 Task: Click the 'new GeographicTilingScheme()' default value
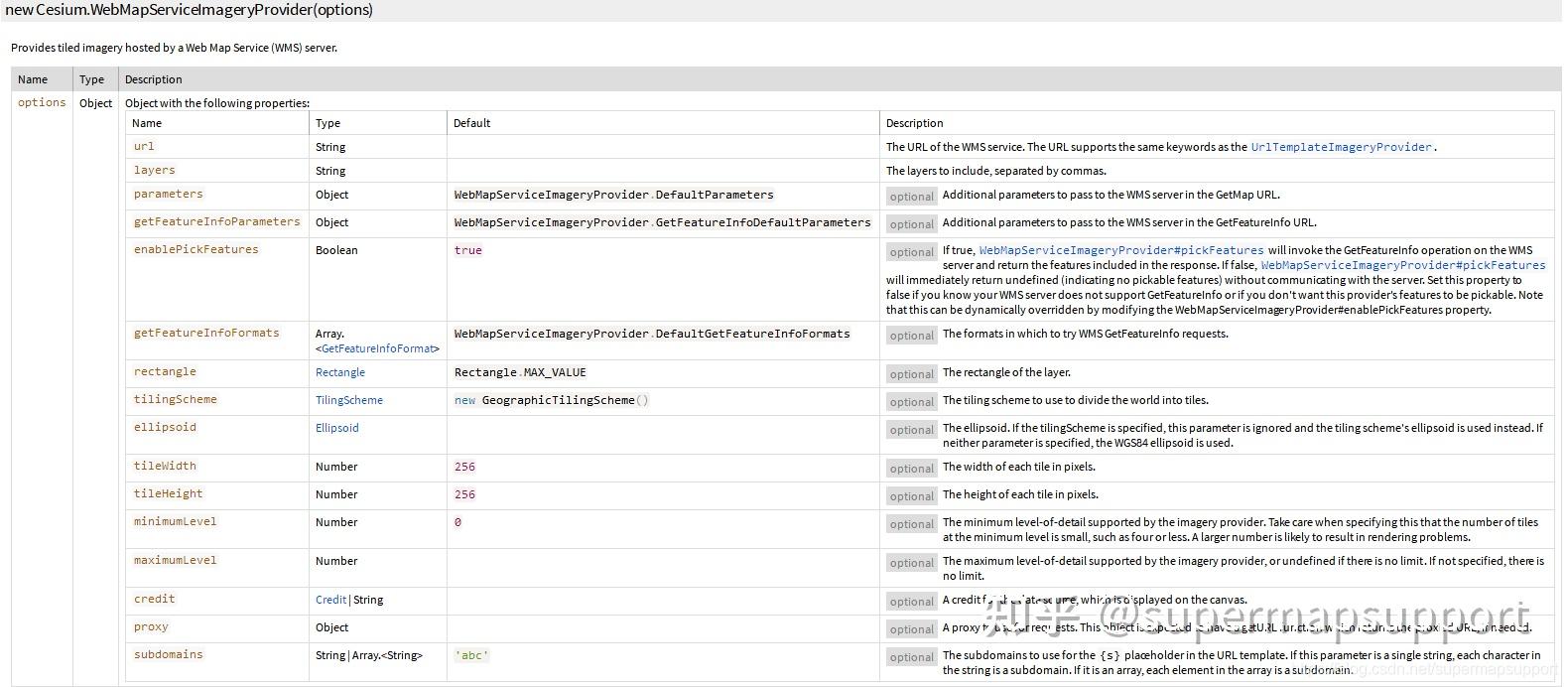551,400
